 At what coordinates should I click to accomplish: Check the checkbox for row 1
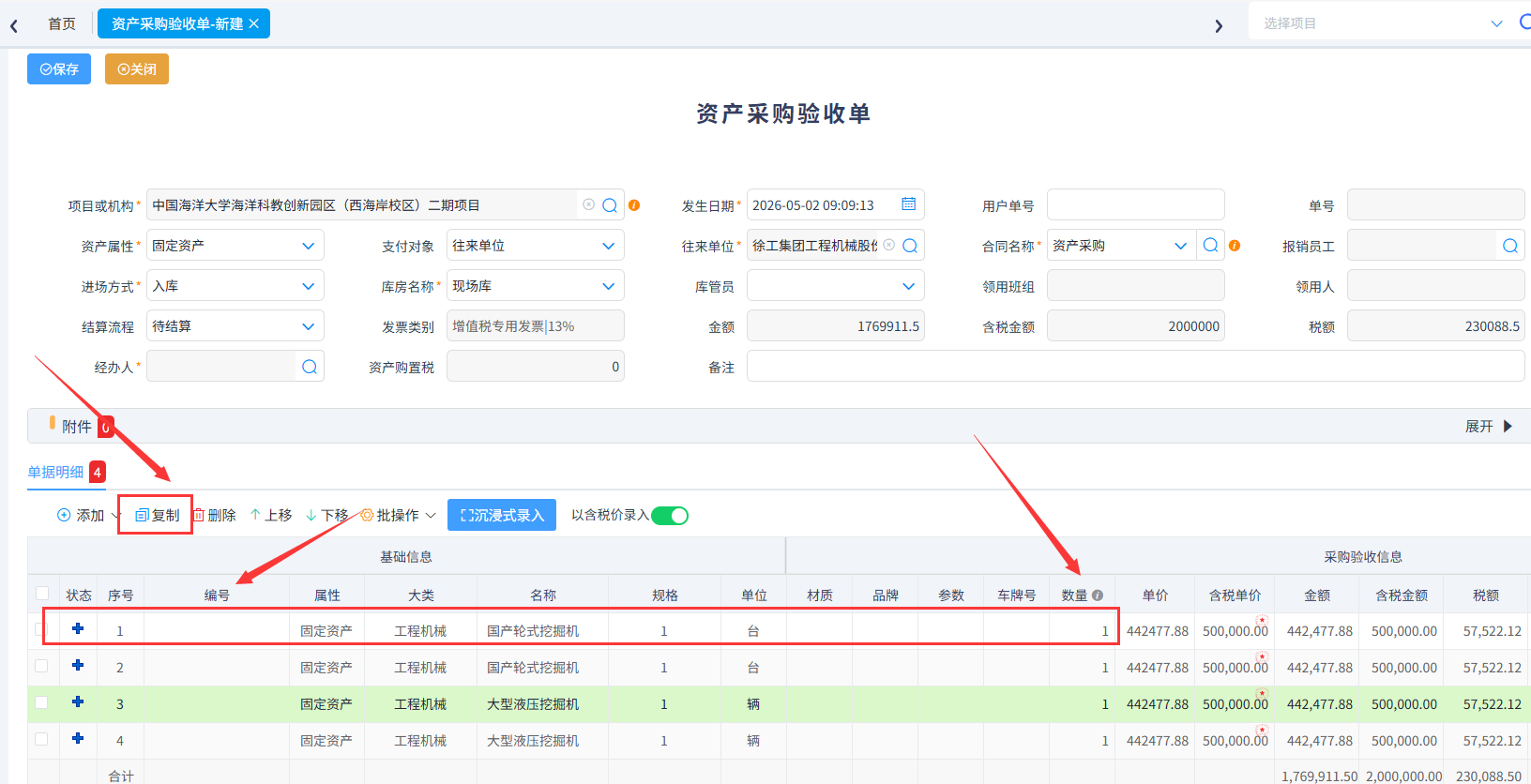click(x=41, y=629)
